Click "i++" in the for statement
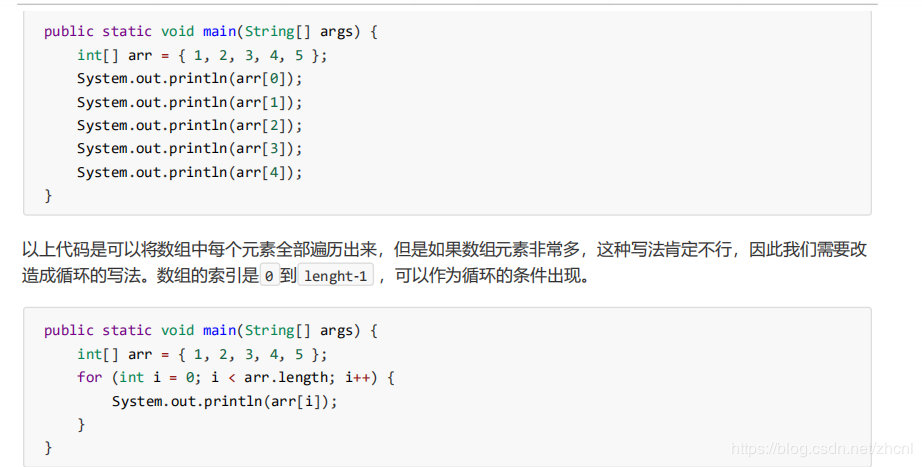The width and height of the screenshot is (922, 467). (361, 377)
